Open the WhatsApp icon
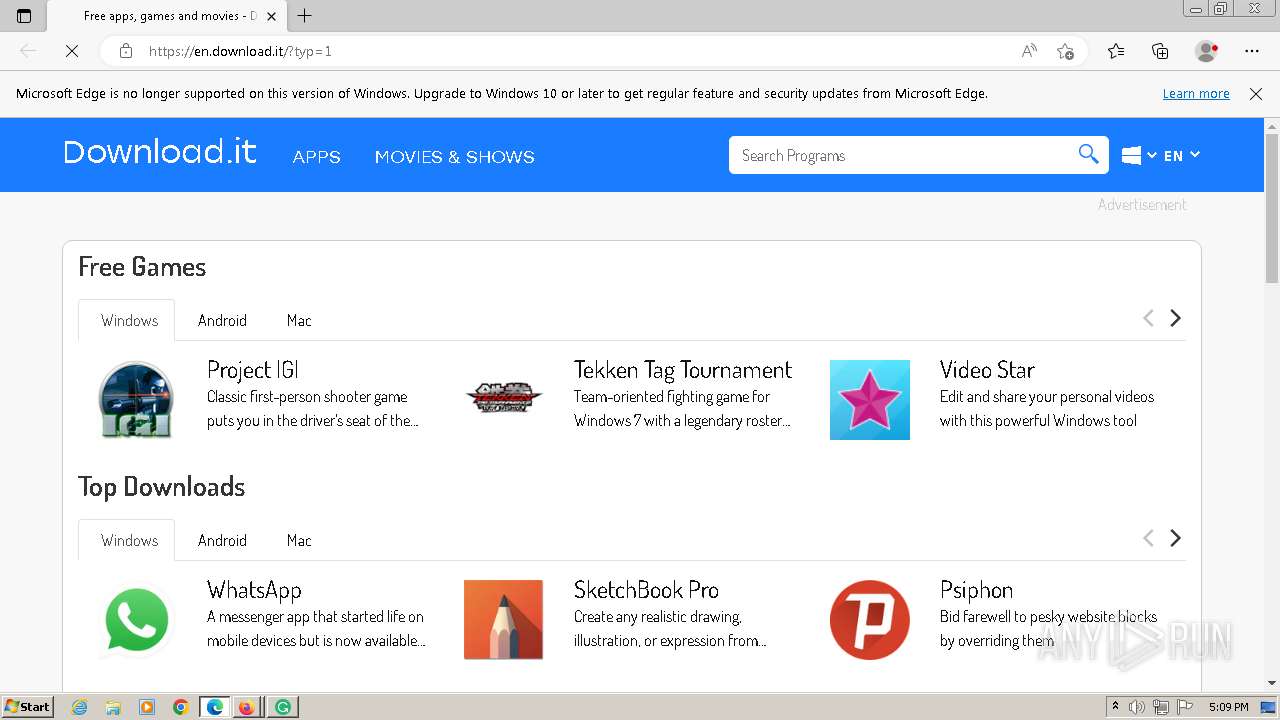The width and height of the screenshot is (1280, 720). click(137, 620)
